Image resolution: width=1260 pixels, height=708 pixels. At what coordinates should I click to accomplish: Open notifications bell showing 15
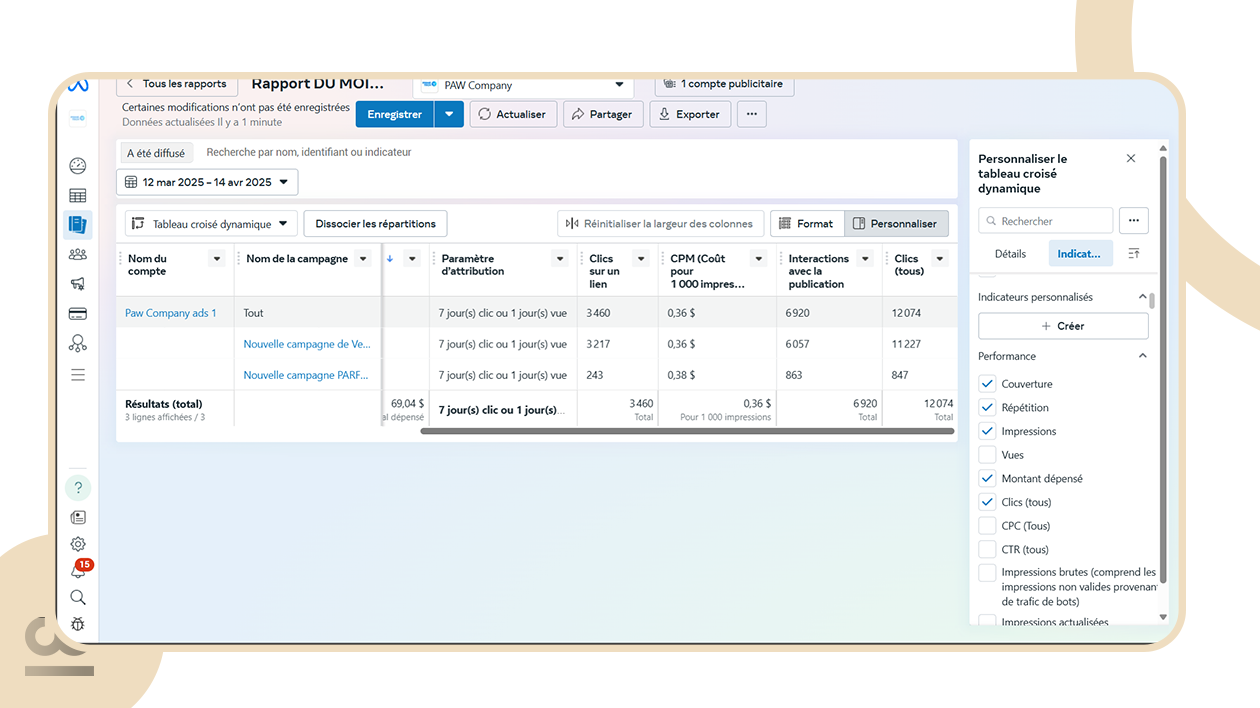pos(79,570)
